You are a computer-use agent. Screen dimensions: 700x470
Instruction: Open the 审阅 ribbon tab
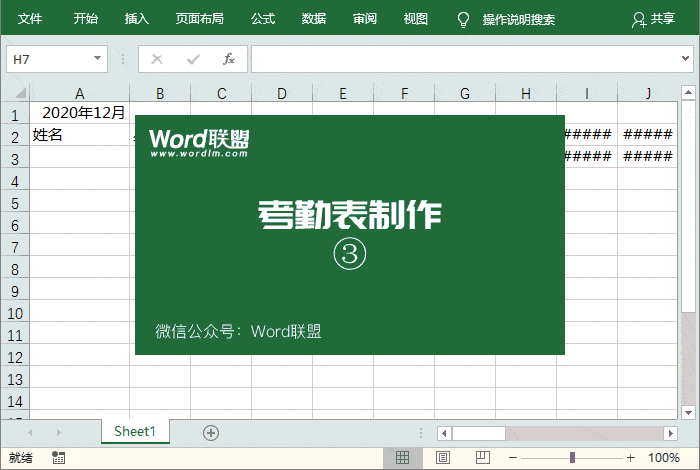365,19
